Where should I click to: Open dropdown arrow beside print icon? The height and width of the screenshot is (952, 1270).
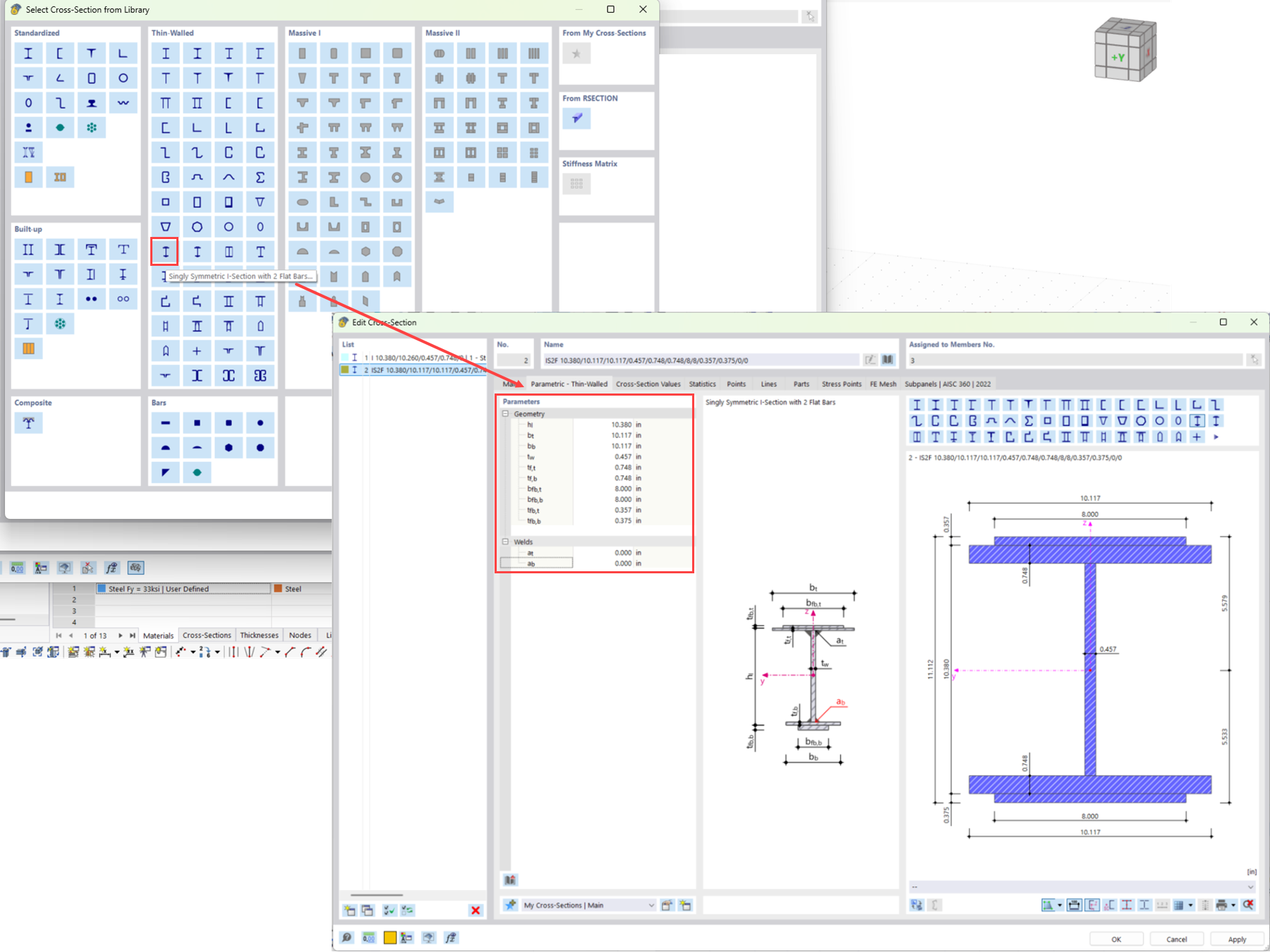click(x=1233, y=905)
